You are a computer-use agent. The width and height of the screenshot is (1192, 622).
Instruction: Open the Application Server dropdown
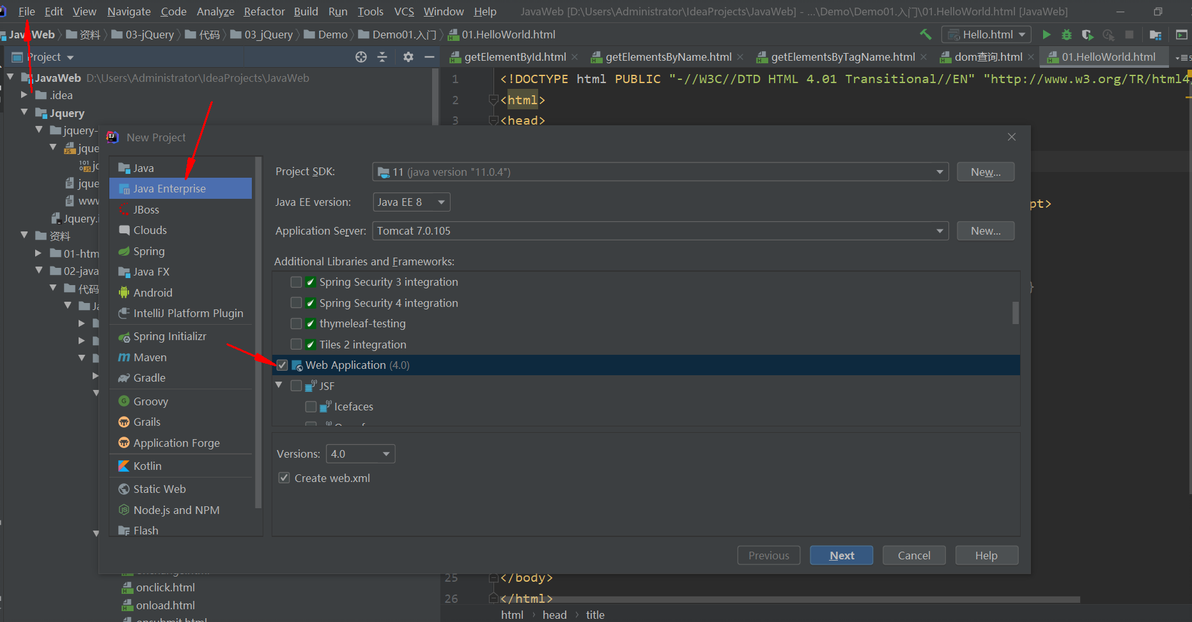coord(660,231)
